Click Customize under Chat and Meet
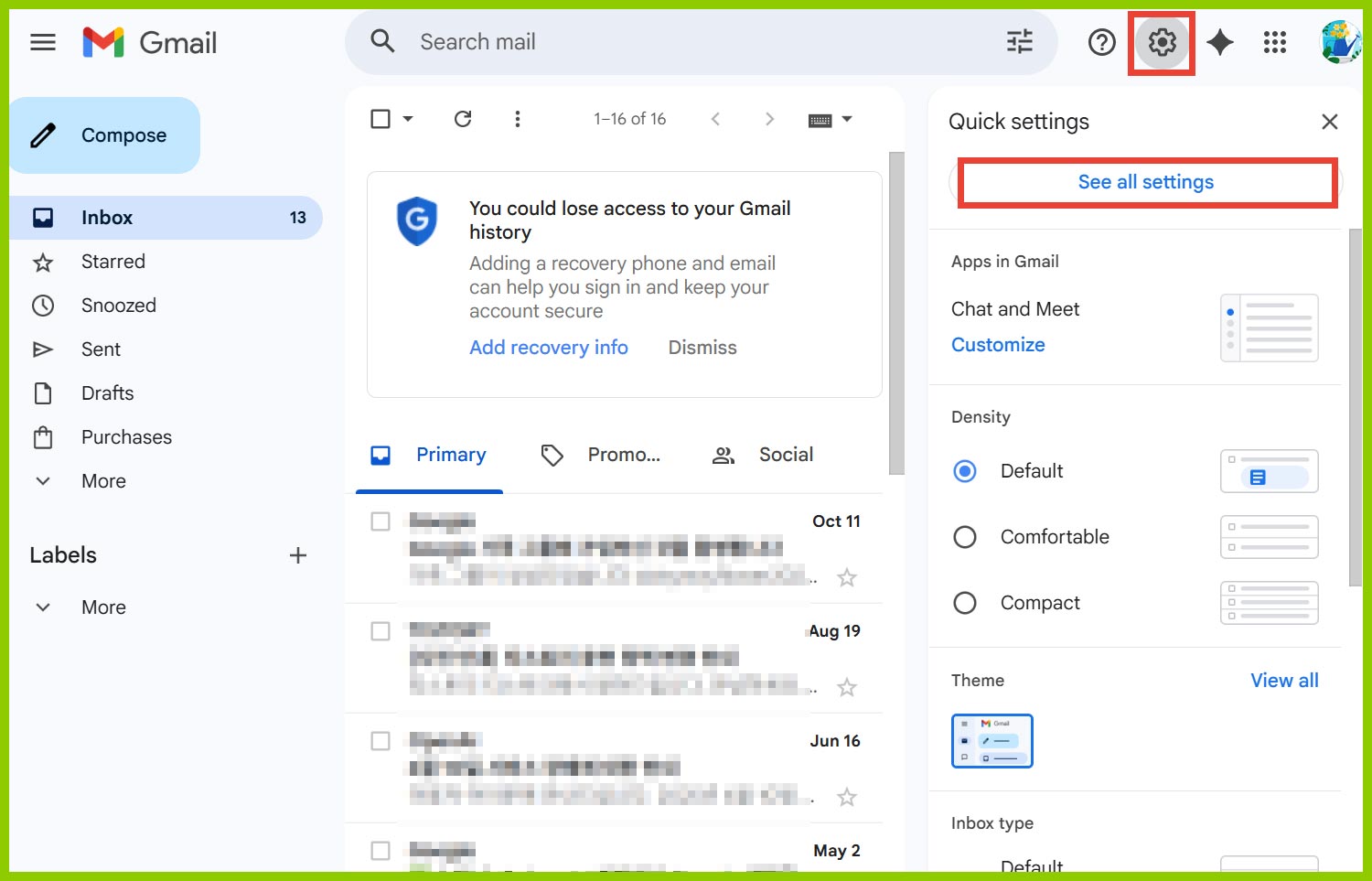 coord(998,345)
